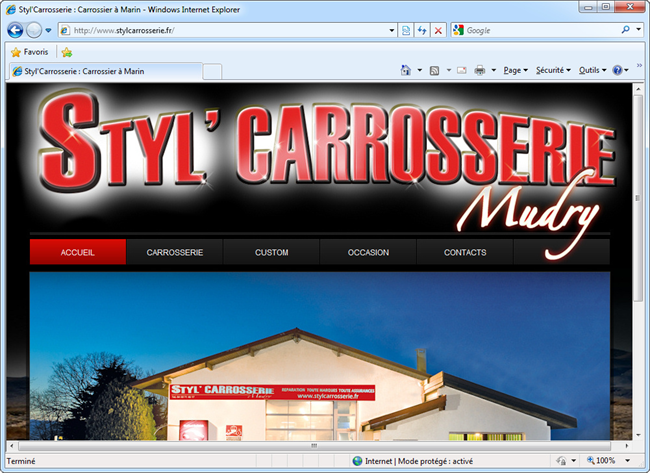The image size is (650, 473).
Task: Click the Forward navigation arrow button
Action: tap(34, 30)
